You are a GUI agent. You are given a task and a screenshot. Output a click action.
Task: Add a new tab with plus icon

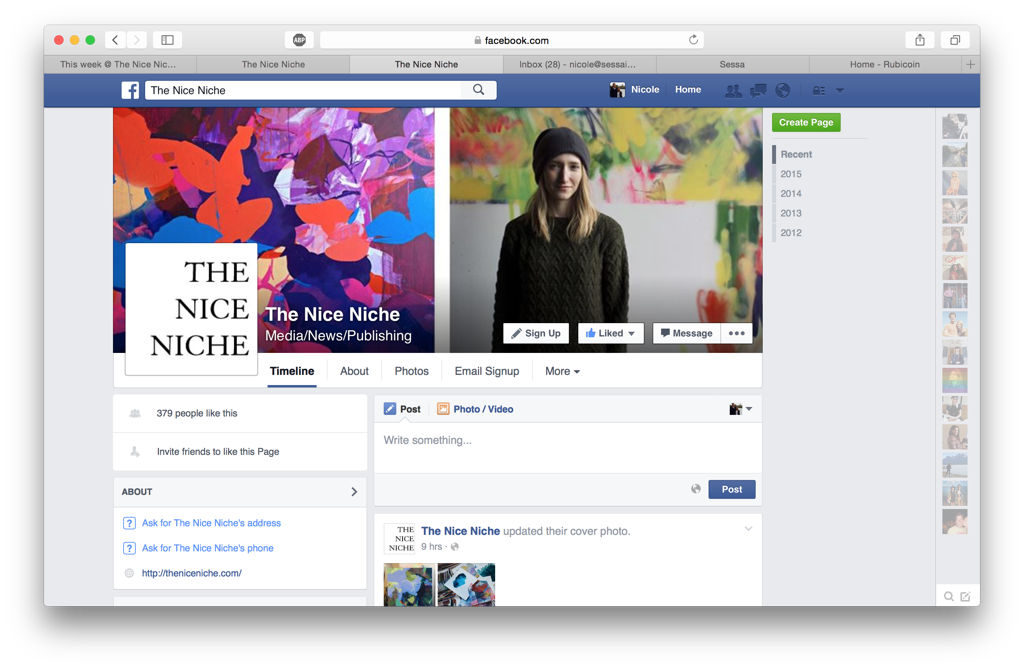tap(970, 64)
